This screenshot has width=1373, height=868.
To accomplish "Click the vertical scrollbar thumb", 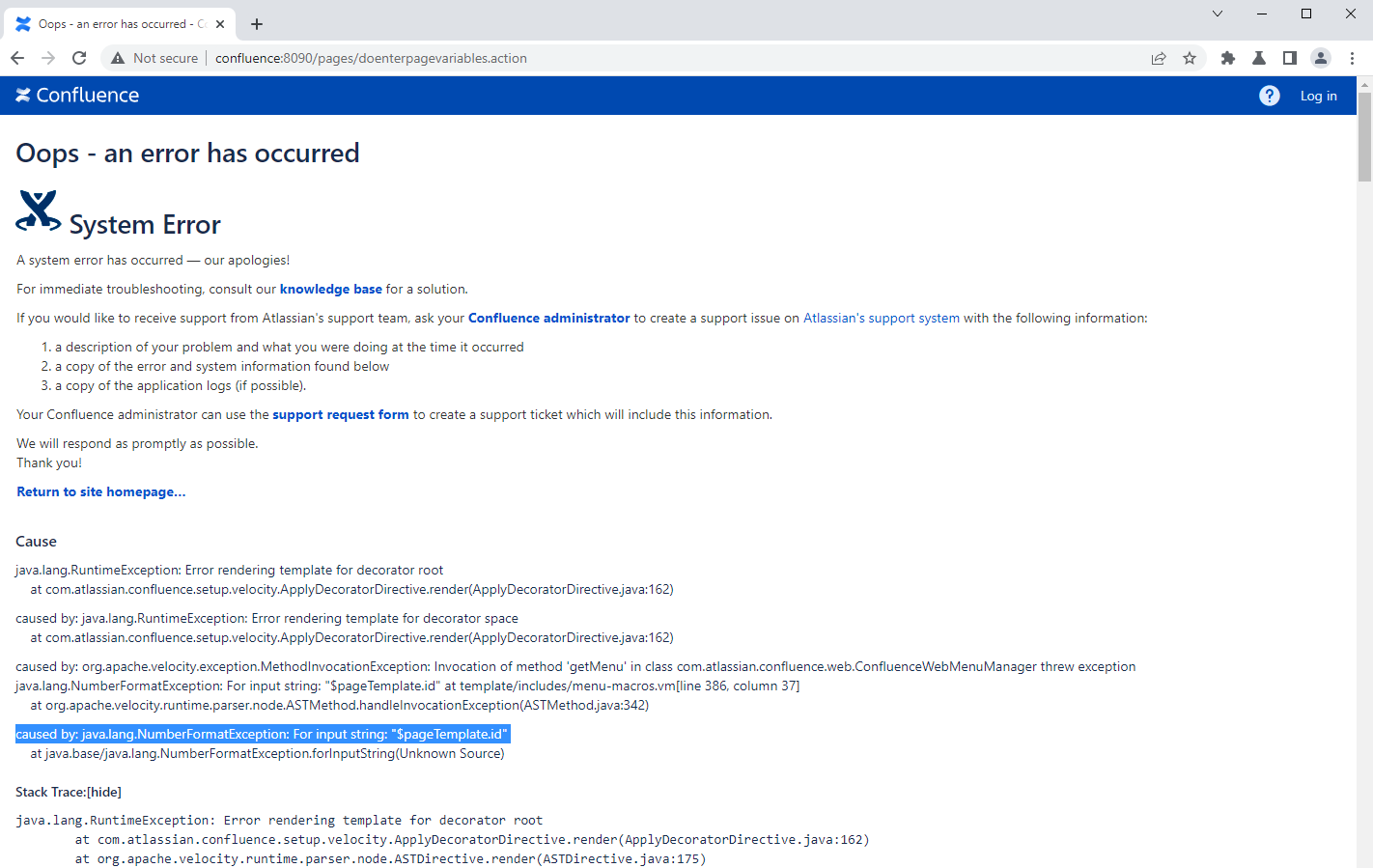I will coord(1364,135).
